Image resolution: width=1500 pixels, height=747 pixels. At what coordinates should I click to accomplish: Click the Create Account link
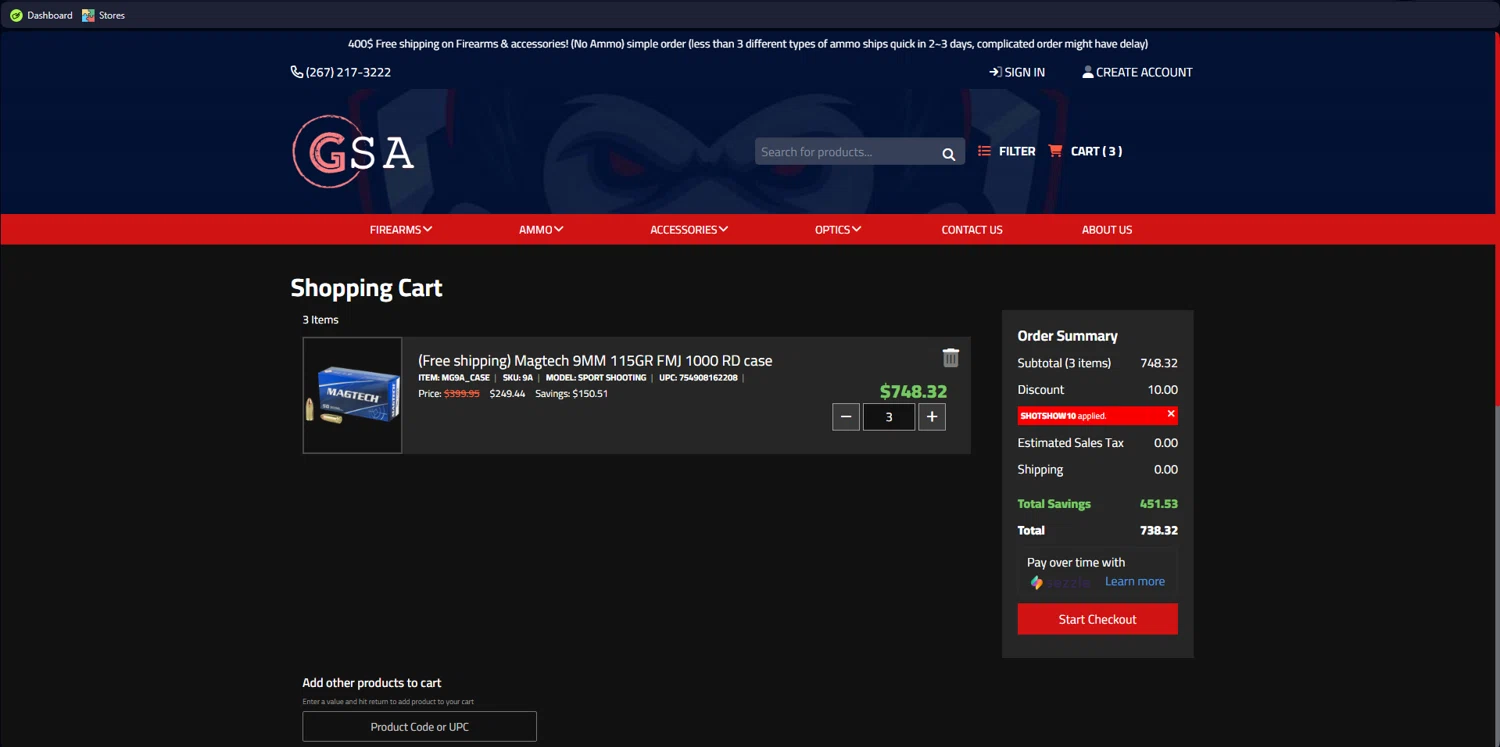pyautogui.click(x=1137, y=72)
